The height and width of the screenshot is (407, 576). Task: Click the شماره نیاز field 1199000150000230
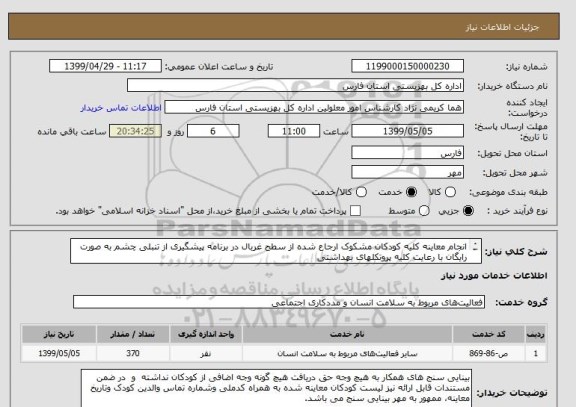pyautogui.click(x=407, y=66)
